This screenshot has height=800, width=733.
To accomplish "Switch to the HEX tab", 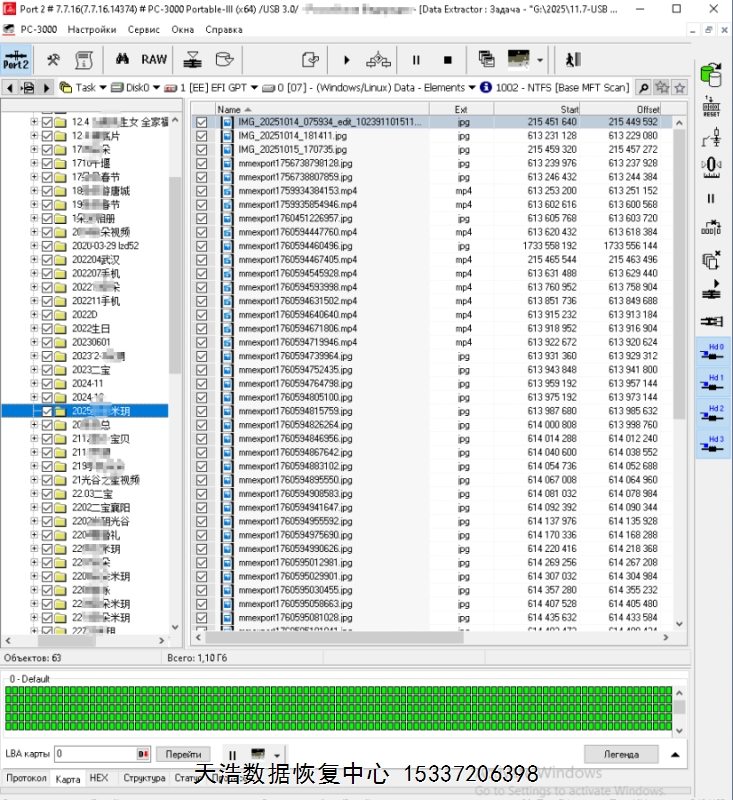I will 99,778.
